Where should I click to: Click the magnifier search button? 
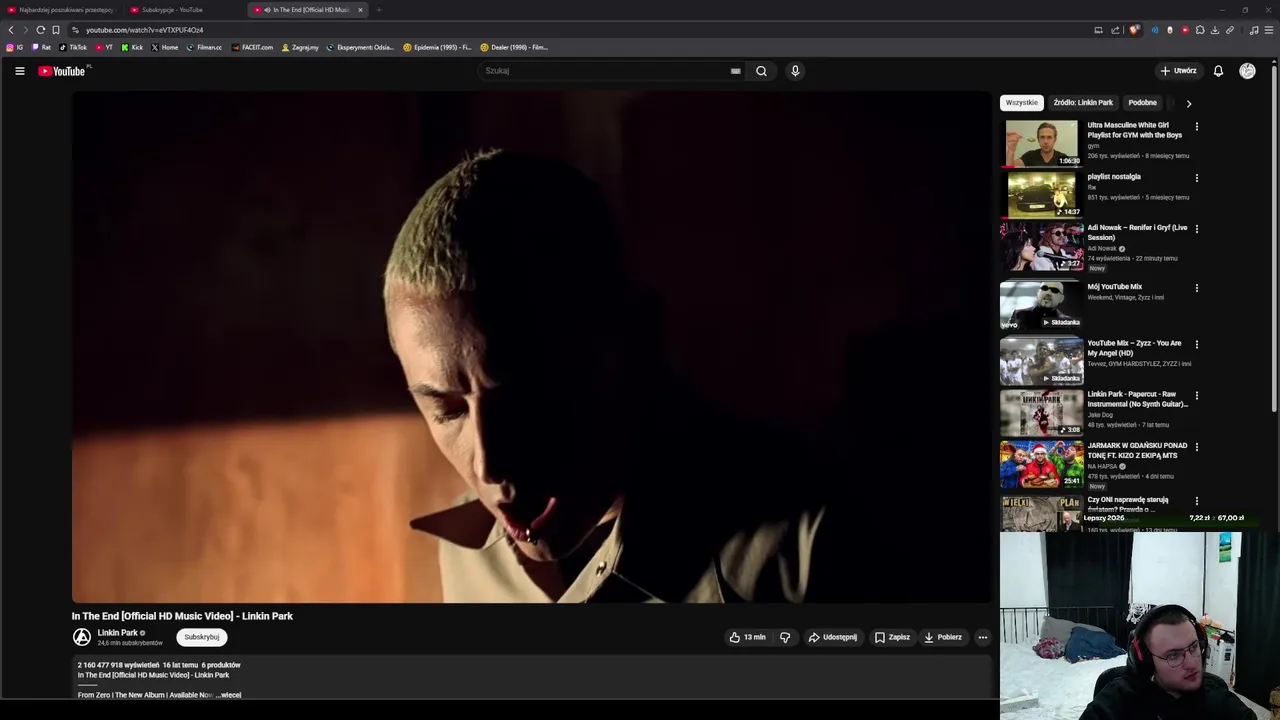tap(761, 71)
